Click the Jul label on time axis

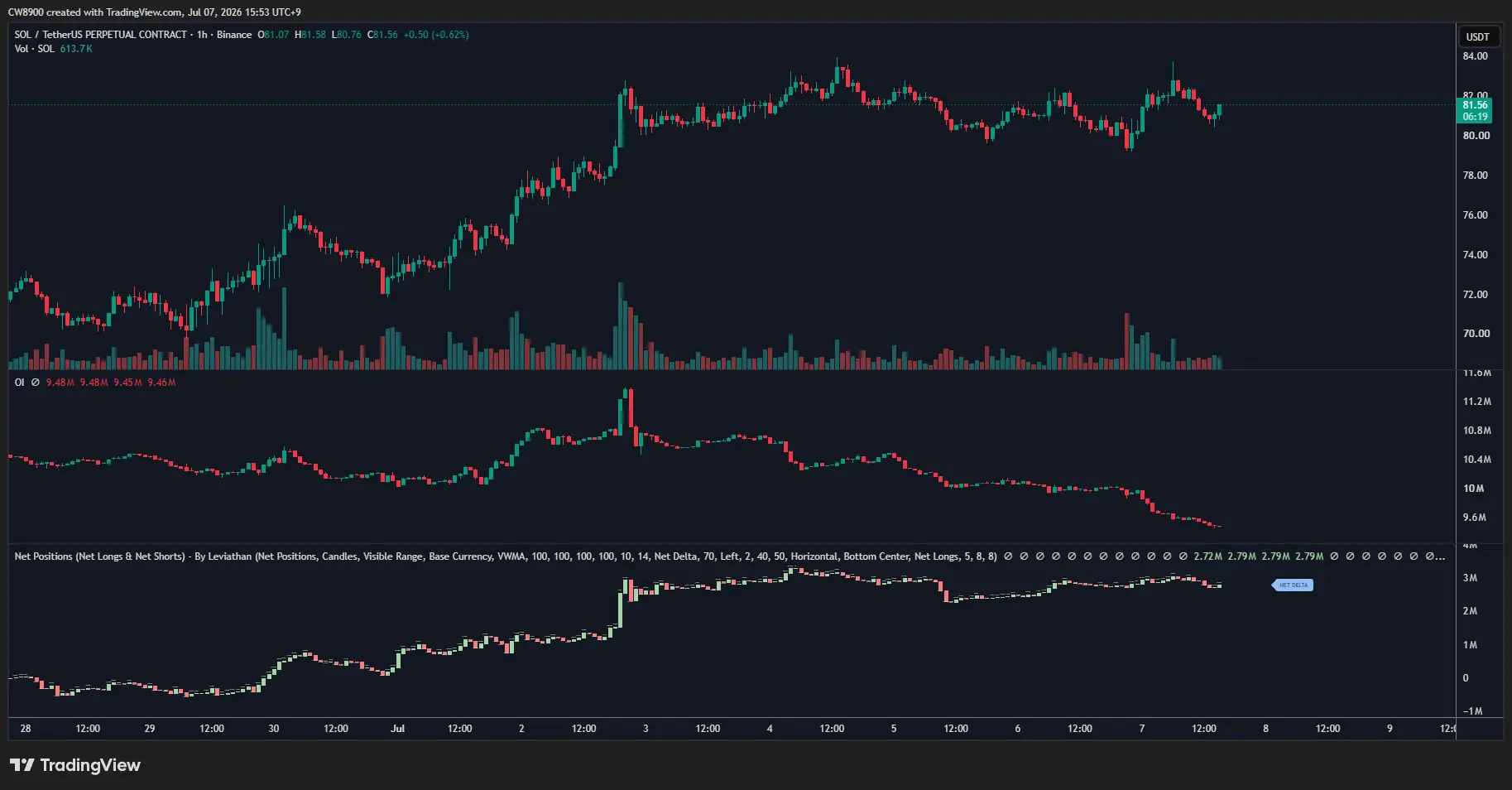pos(398,729)
